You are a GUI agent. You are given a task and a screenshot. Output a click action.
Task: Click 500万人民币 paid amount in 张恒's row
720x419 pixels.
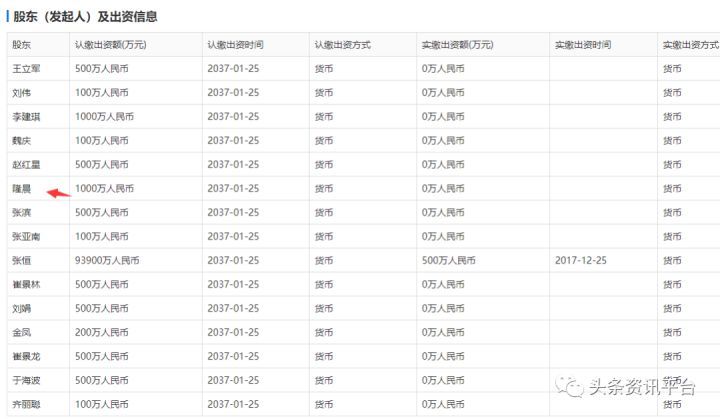point(449,260)
